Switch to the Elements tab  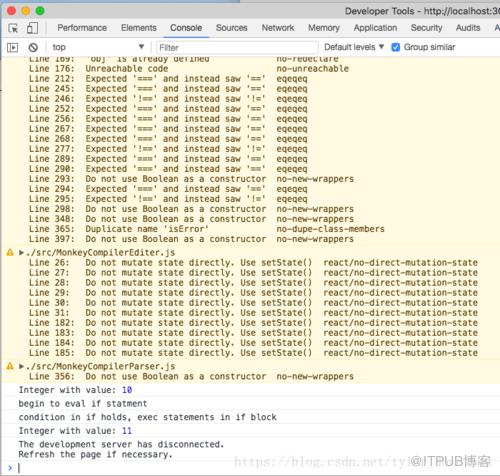[x=139, y=28]
